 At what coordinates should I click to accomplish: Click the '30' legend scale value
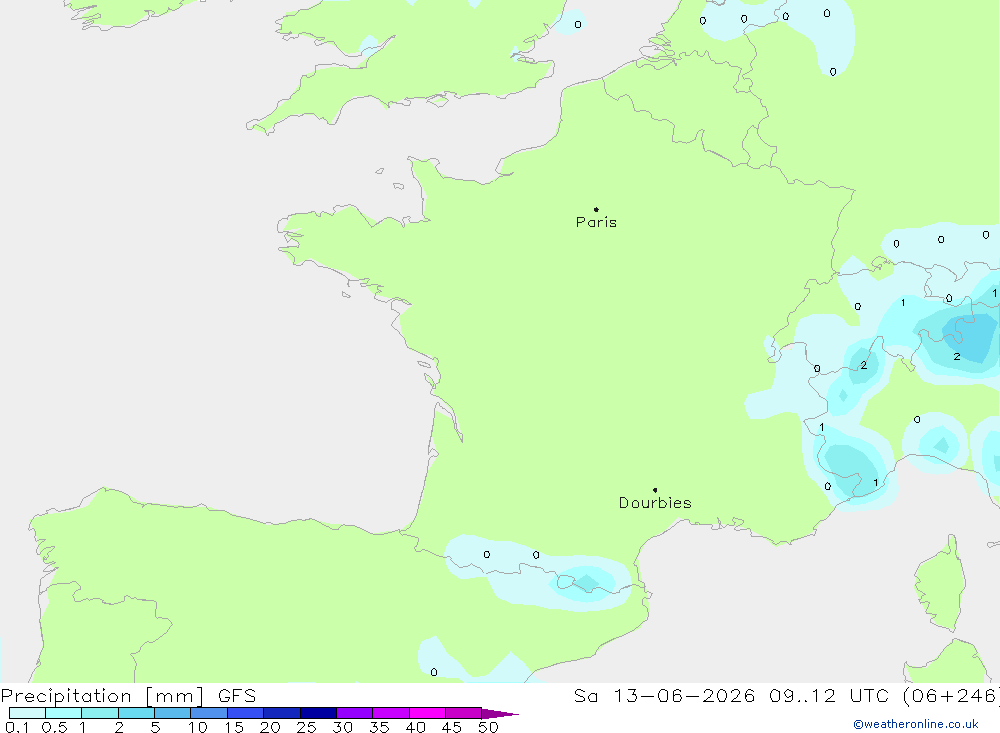point(342,727)
